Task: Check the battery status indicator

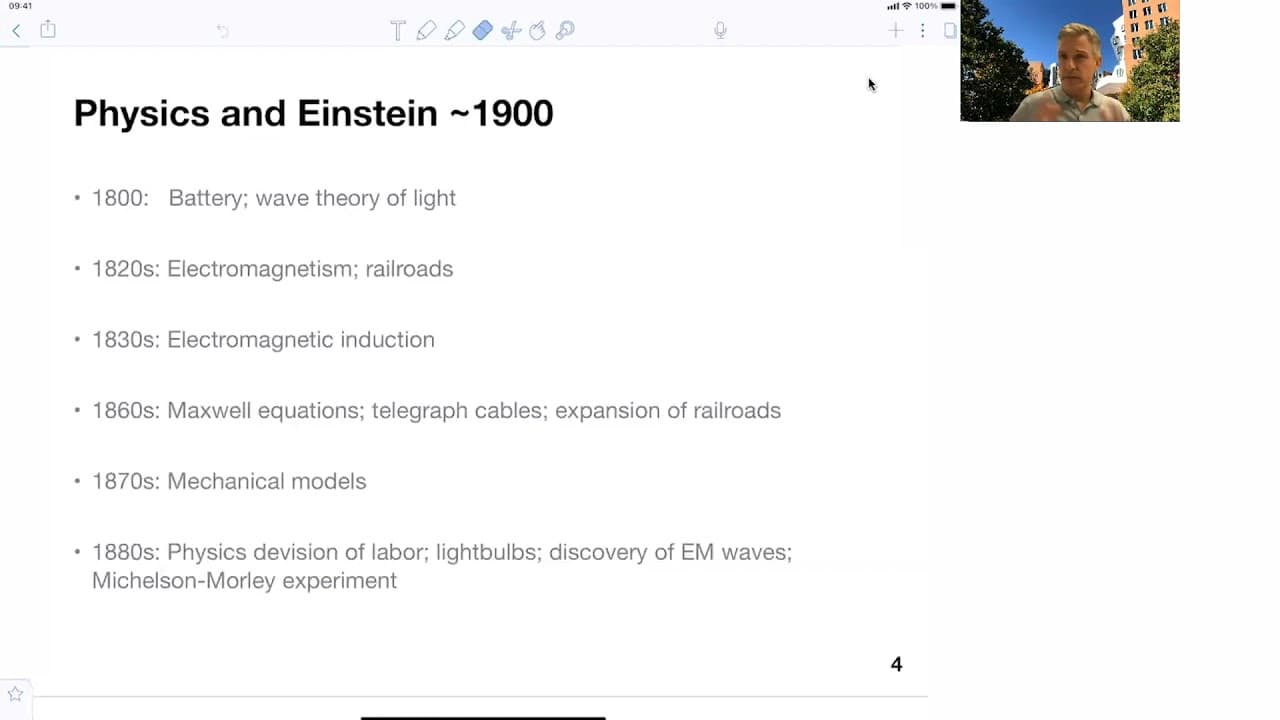Action: point(948,6)
